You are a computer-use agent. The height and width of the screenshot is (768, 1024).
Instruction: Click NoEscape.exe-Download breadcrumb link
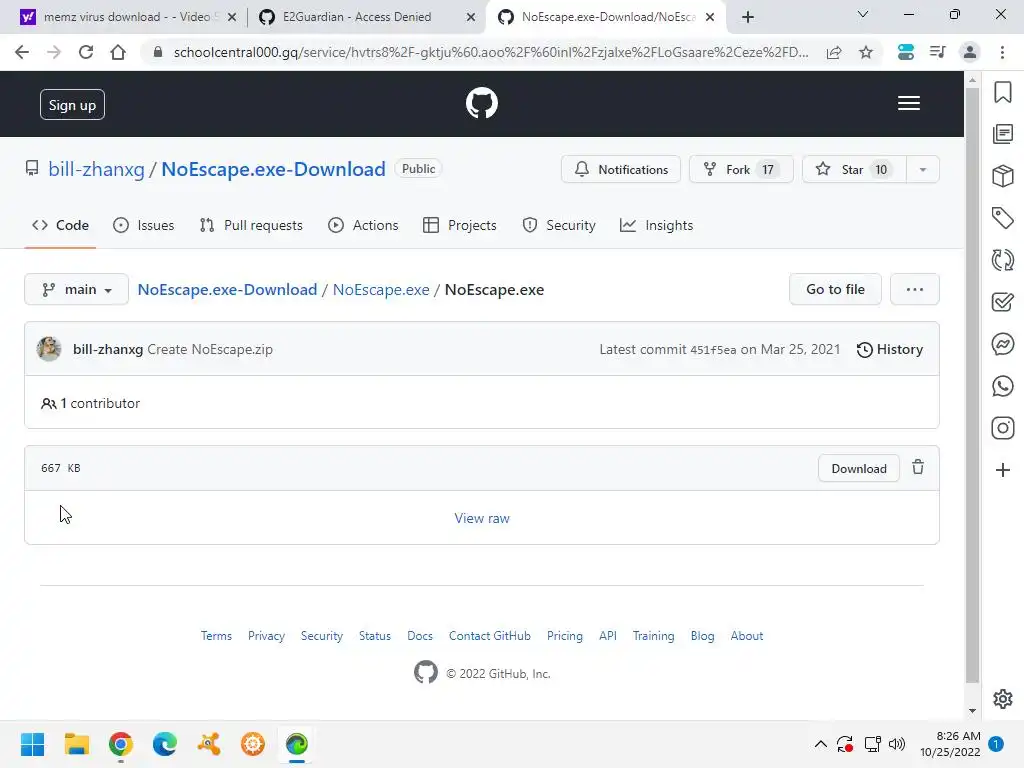(x=227, y=289)
